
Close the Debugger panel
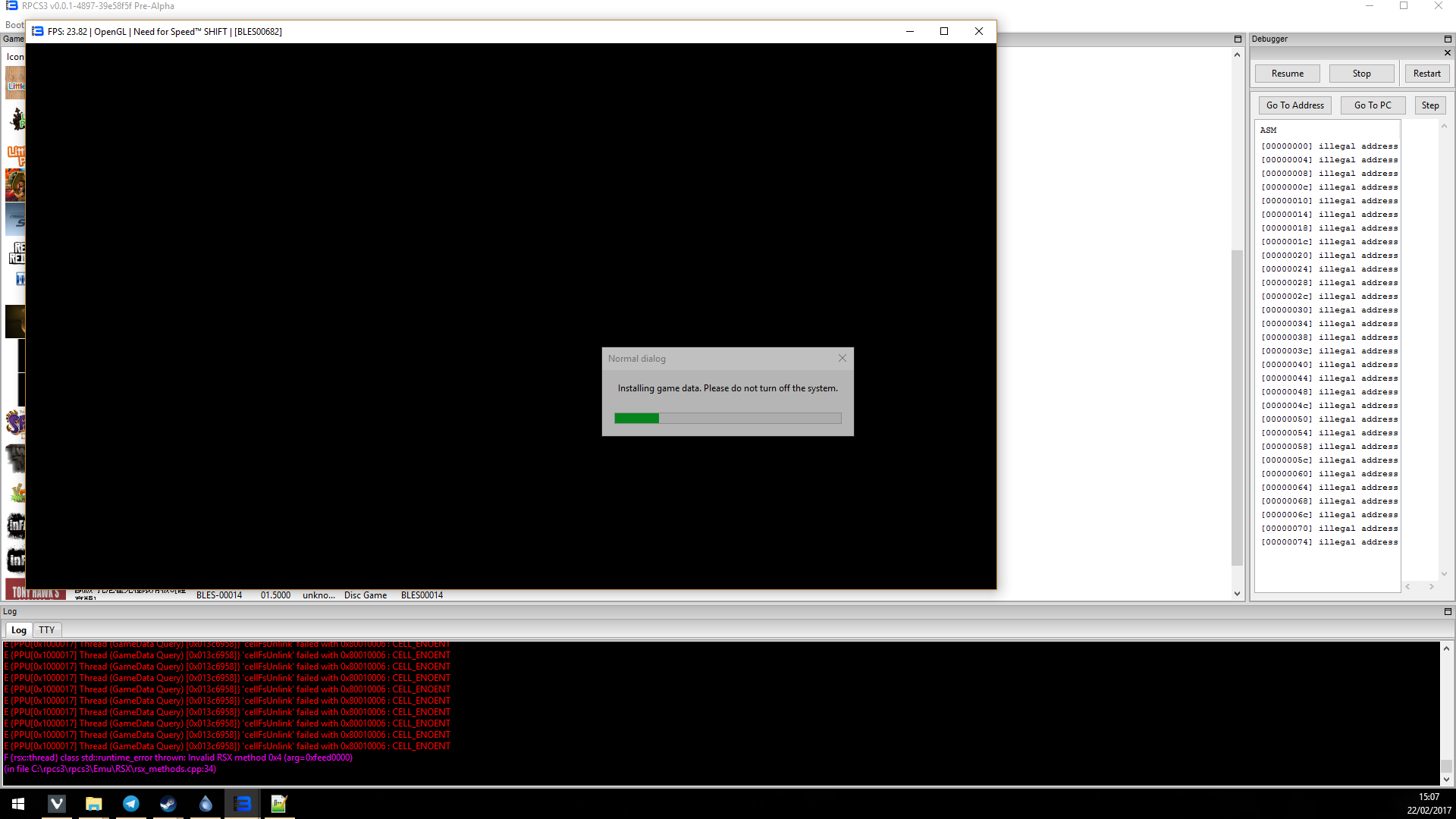1448,53
